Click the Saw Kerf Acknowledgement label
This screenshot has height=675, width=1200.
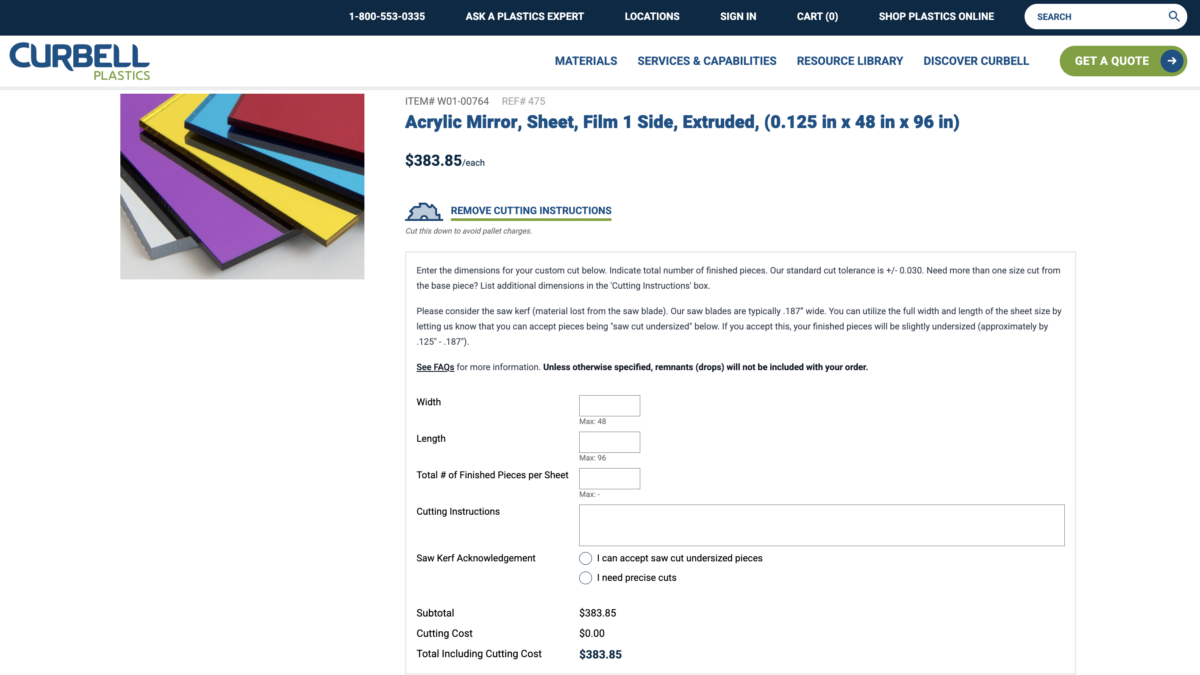tap(476, 558)
